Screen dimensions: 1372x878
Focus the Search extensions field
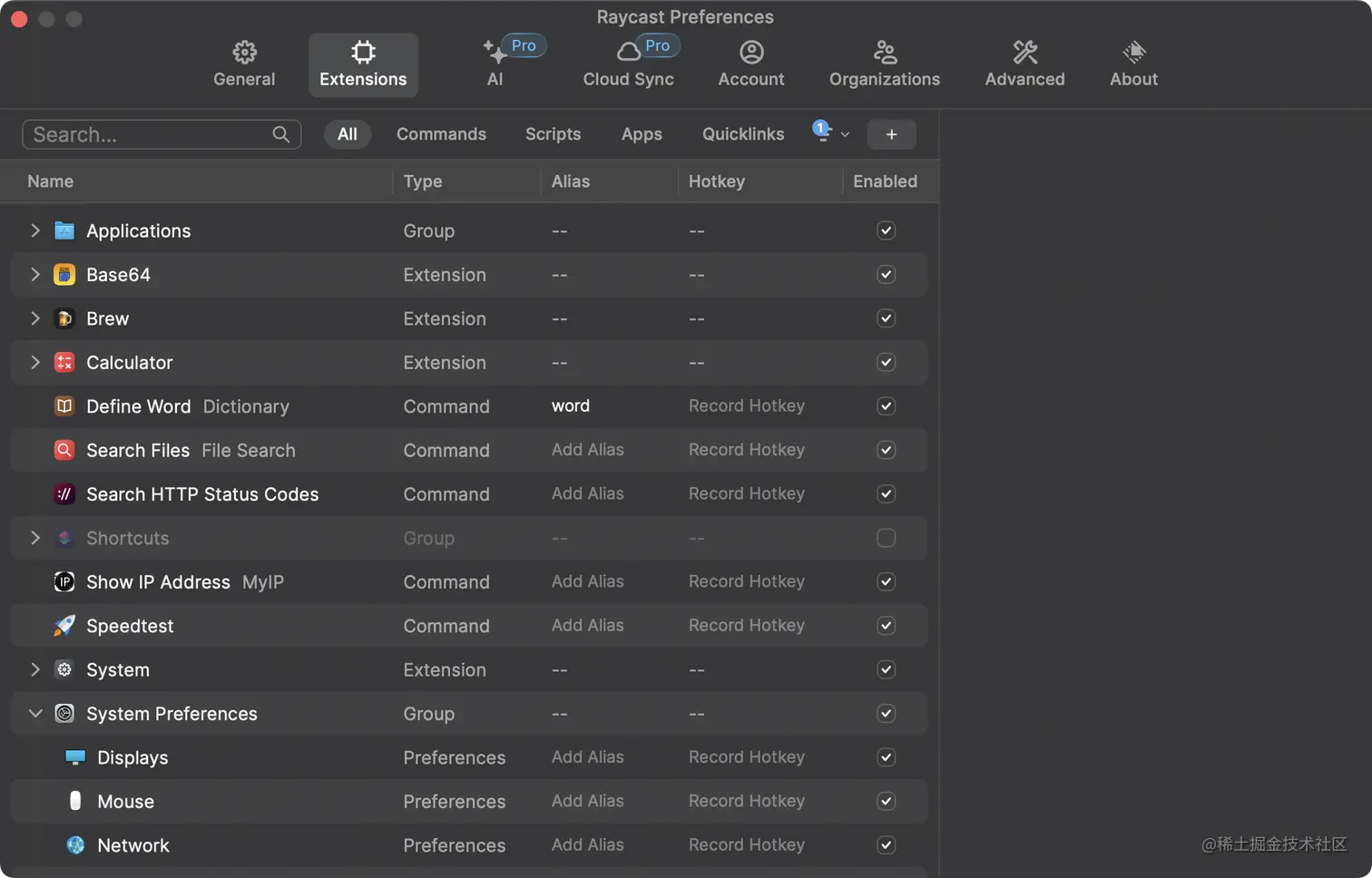coord(162,134)
